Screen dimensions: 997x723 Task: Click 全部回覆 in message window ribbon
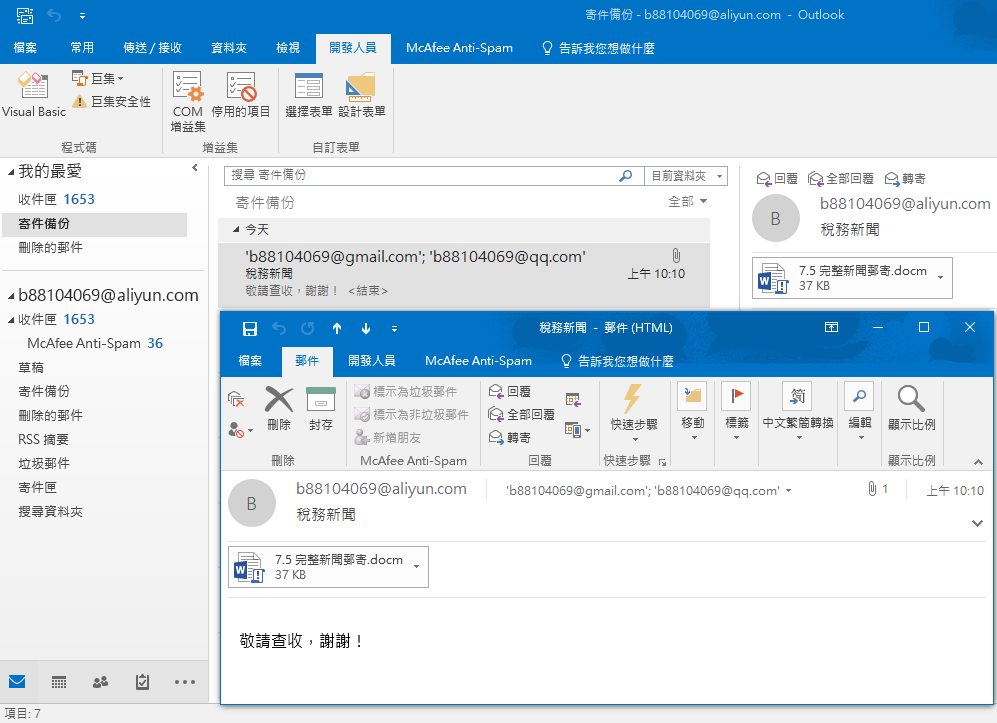[521, 415]
